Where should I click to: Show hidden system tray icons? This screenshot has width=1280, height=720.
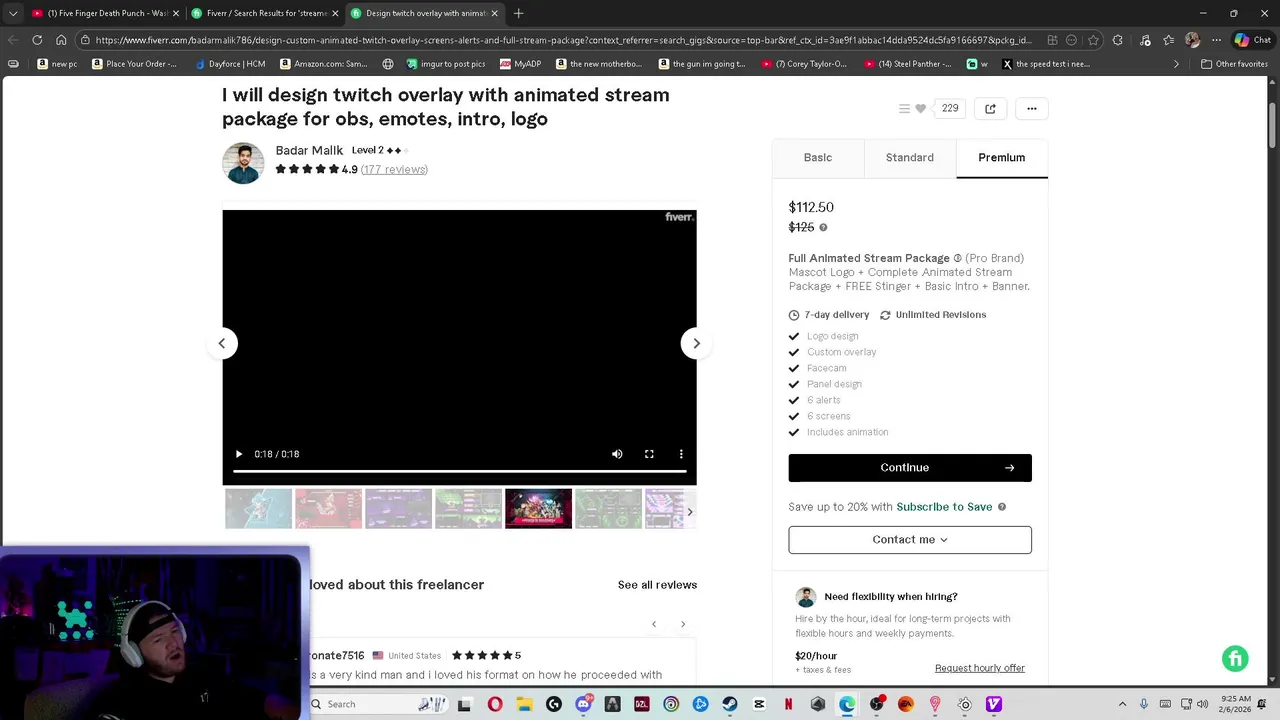pos(1122,704)
